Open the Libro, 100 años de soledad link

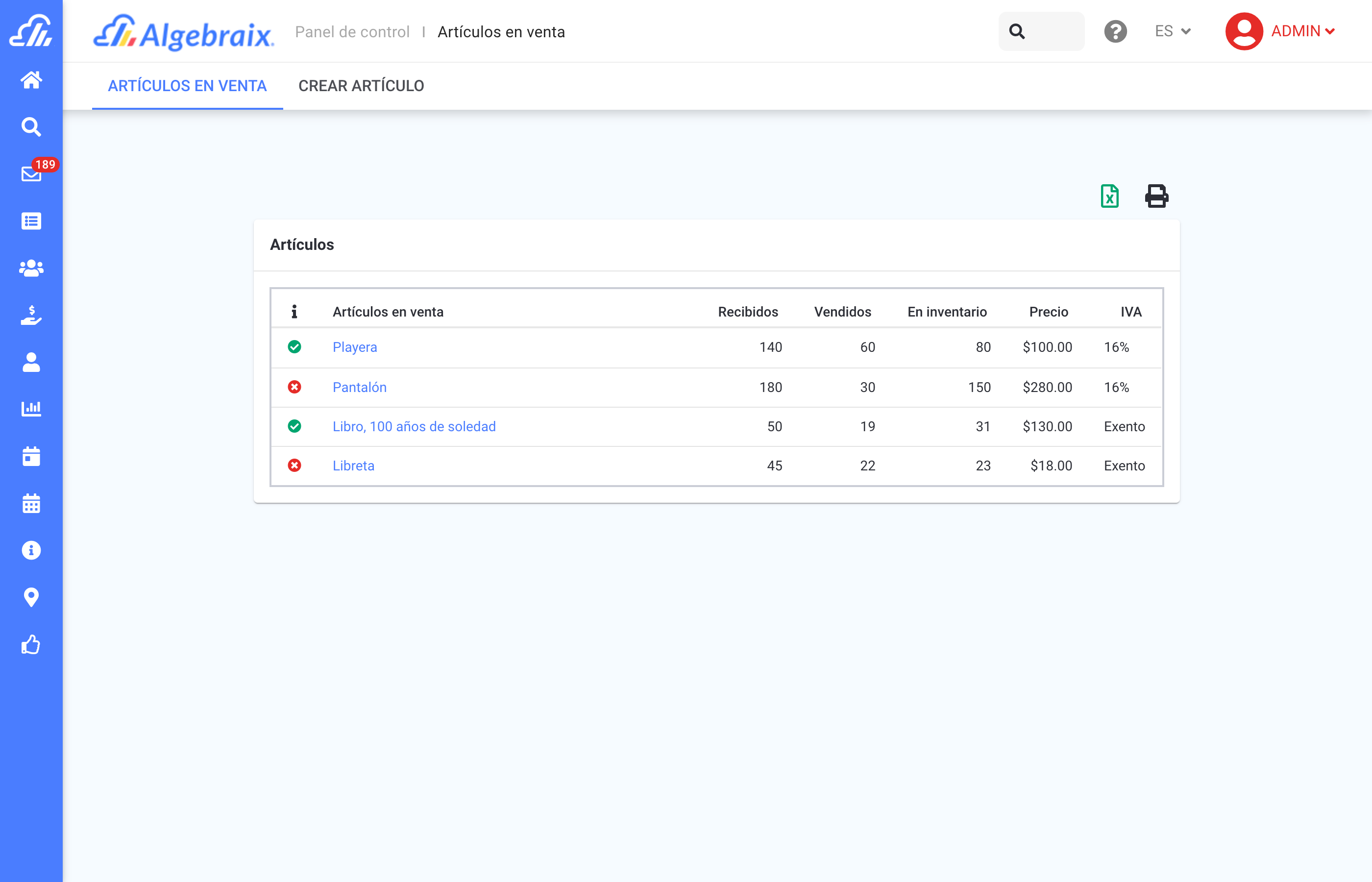click(x=414, y=427)
